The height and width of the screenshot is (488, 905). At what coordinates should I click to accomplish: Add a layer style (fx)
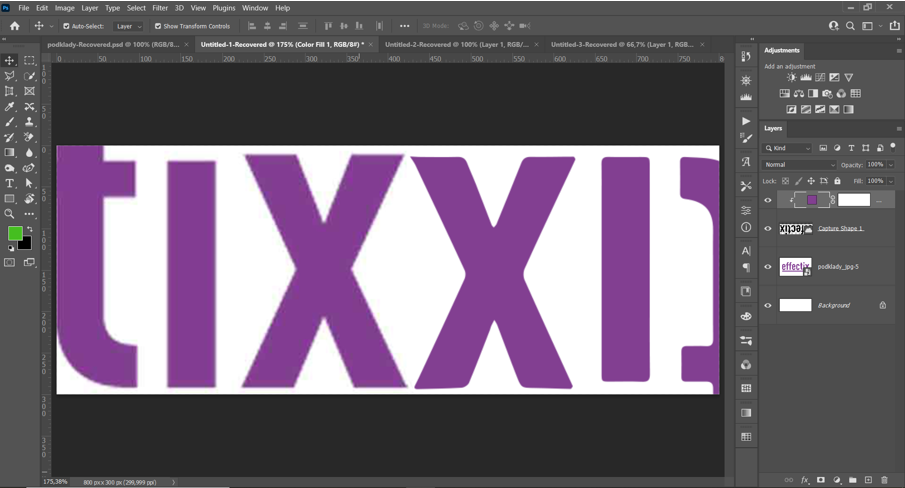pyautogui.click(x=805, y=480)
